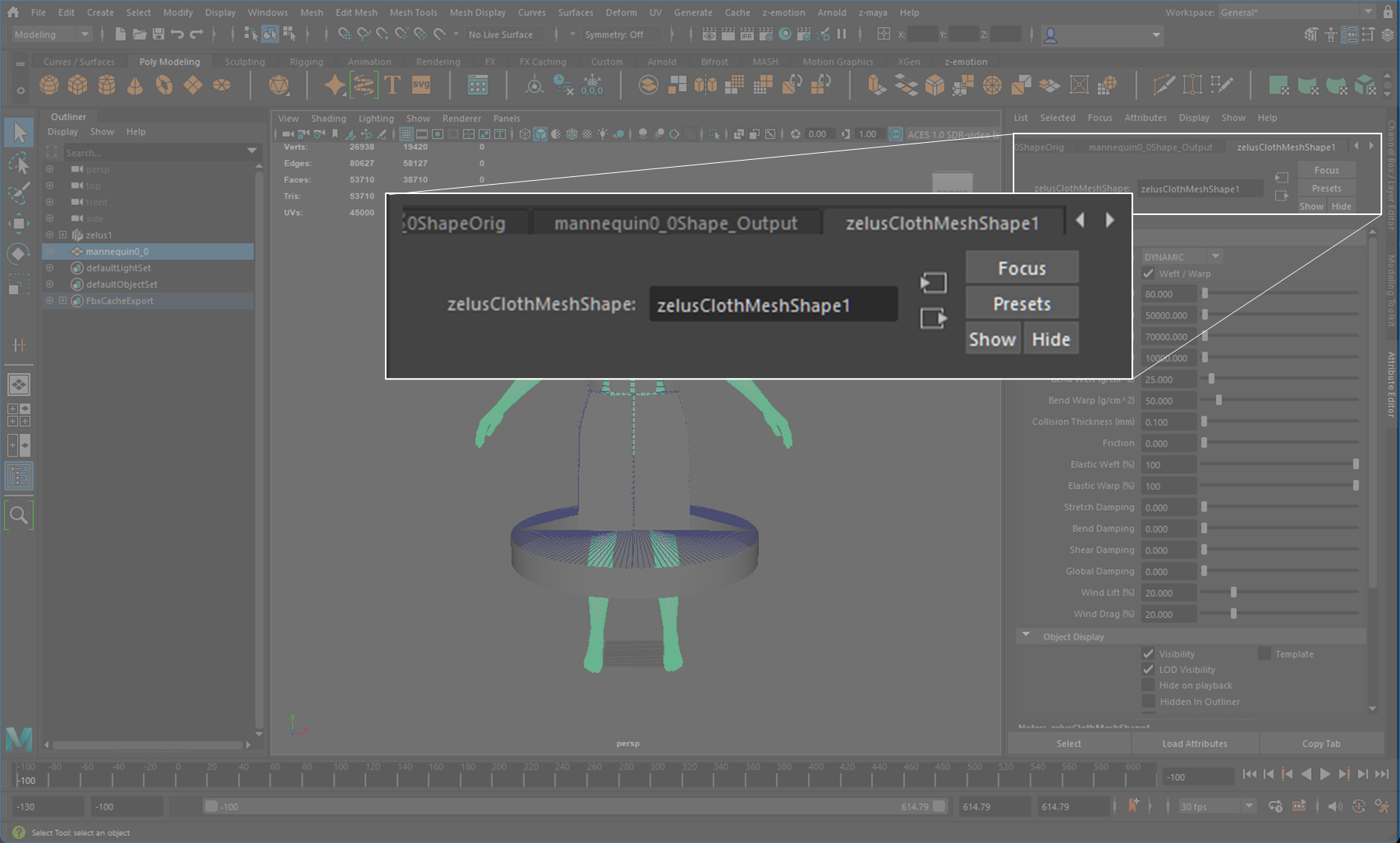Enable the Hide on playback checkbox

1149,685
